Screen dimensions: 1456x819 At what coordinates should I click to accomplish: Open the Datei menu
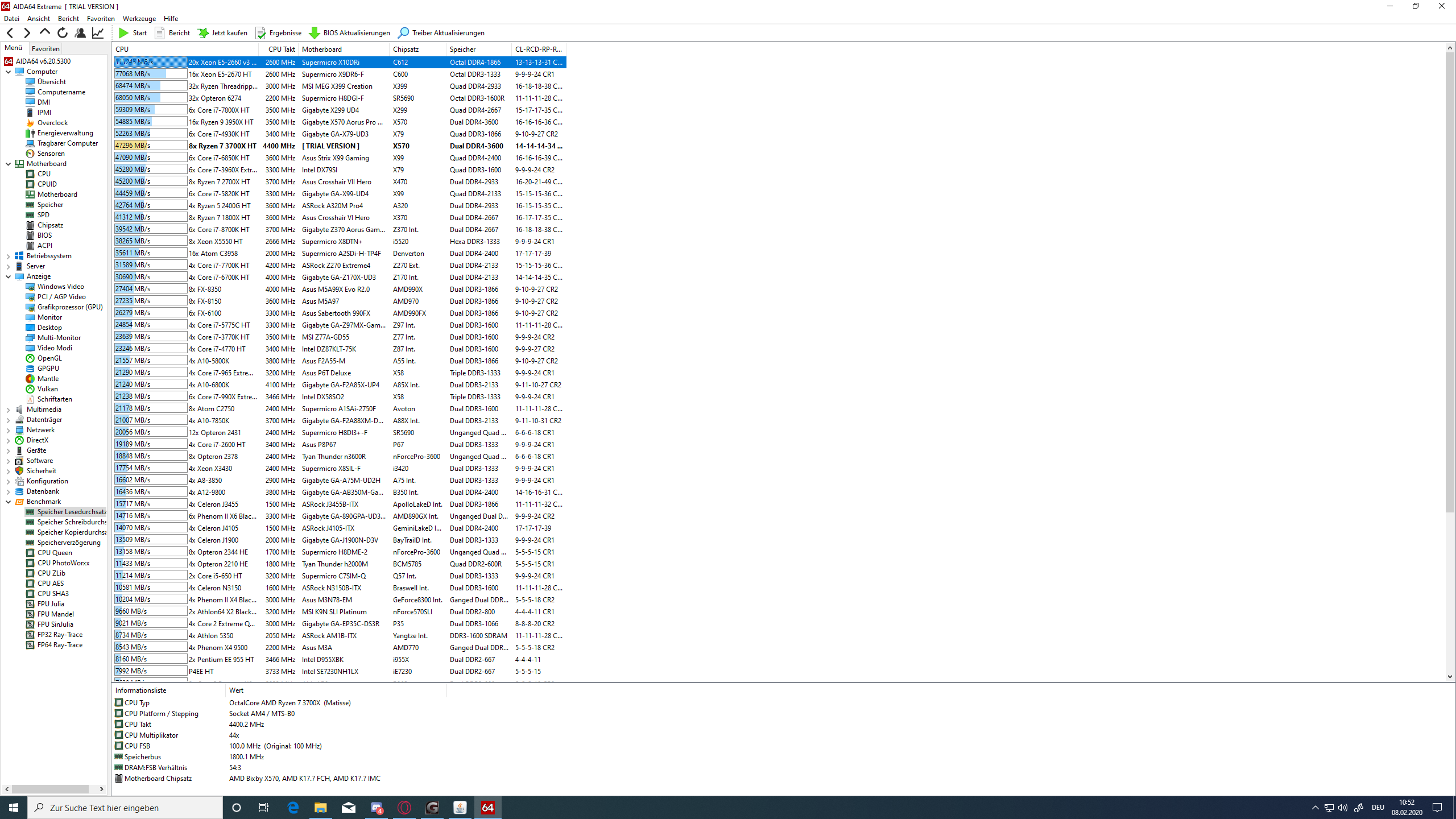(11, 19)
